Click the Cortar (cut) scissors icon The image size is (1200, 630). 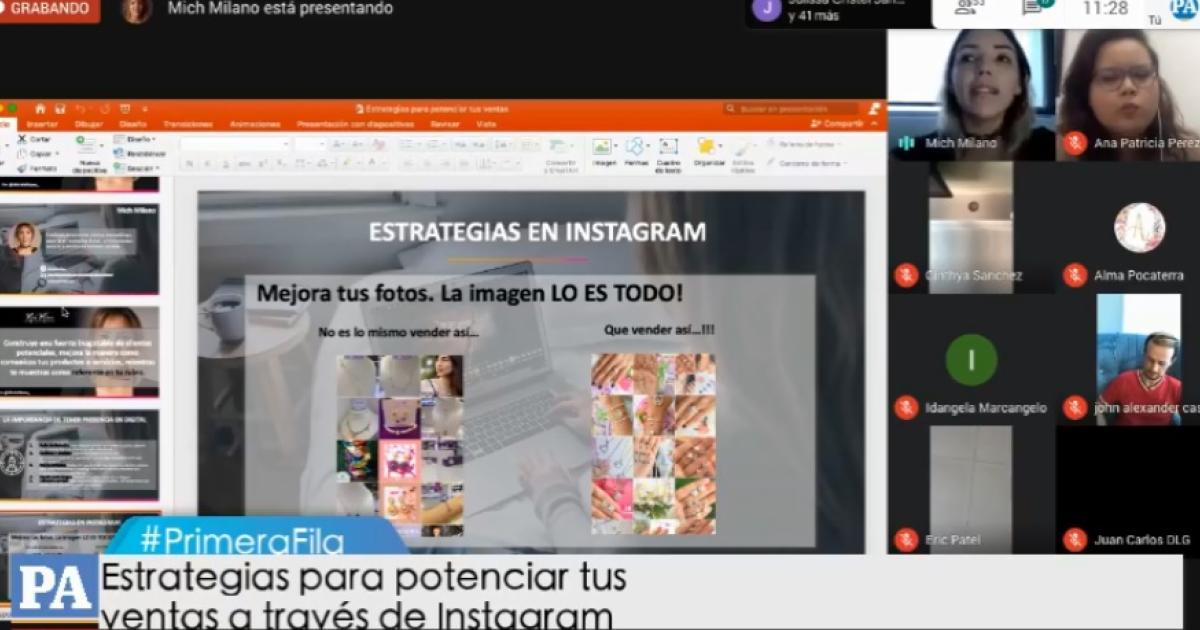pos(21,139)
